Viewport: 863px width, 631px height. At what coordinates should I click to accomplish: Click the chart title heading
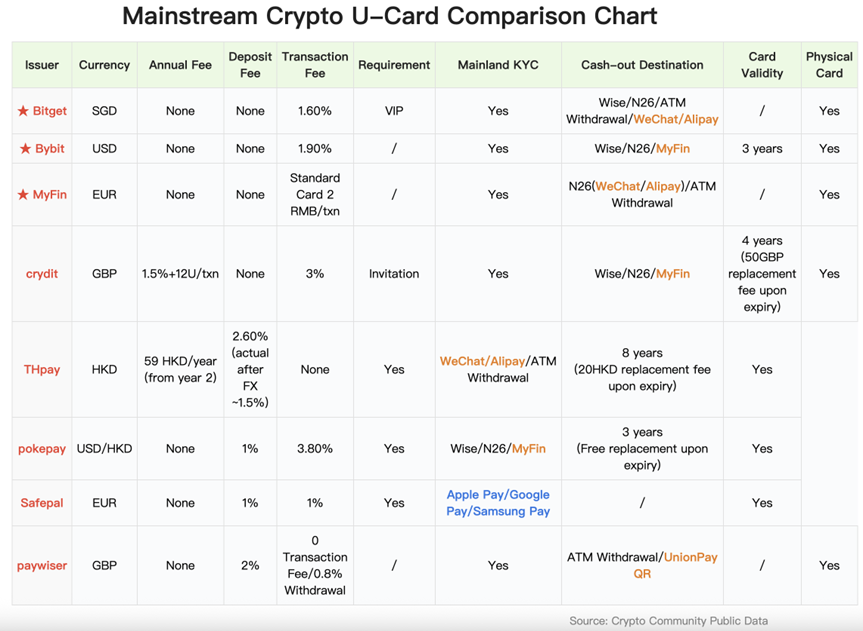[389, 17]
